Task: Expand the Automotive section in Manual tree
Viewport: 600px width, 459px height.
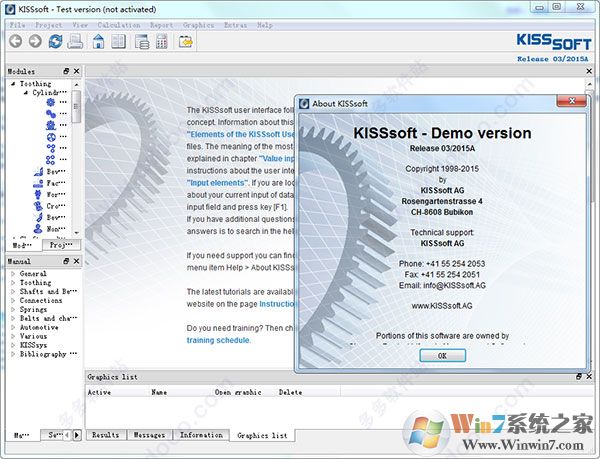Action: point(12,327)
